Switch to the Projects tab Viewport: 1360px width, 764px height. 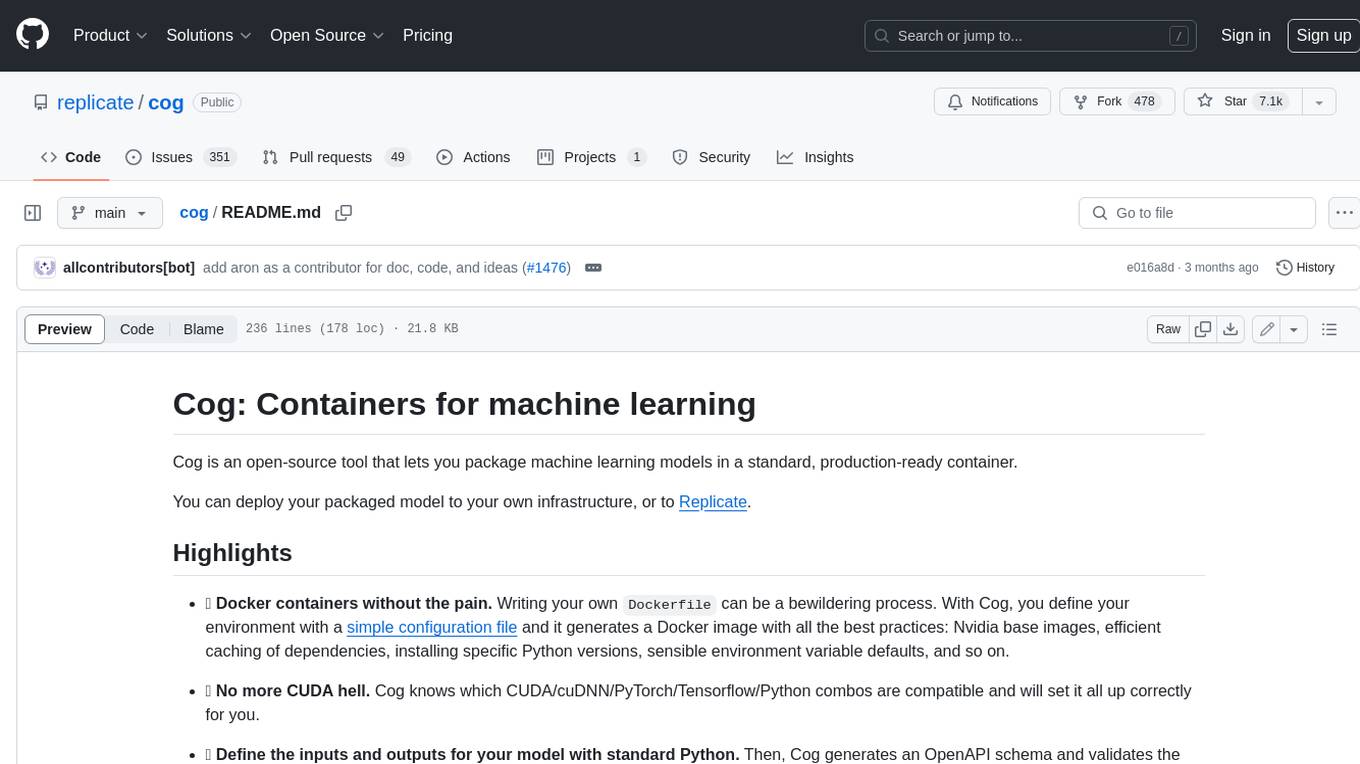click(592, 157)
